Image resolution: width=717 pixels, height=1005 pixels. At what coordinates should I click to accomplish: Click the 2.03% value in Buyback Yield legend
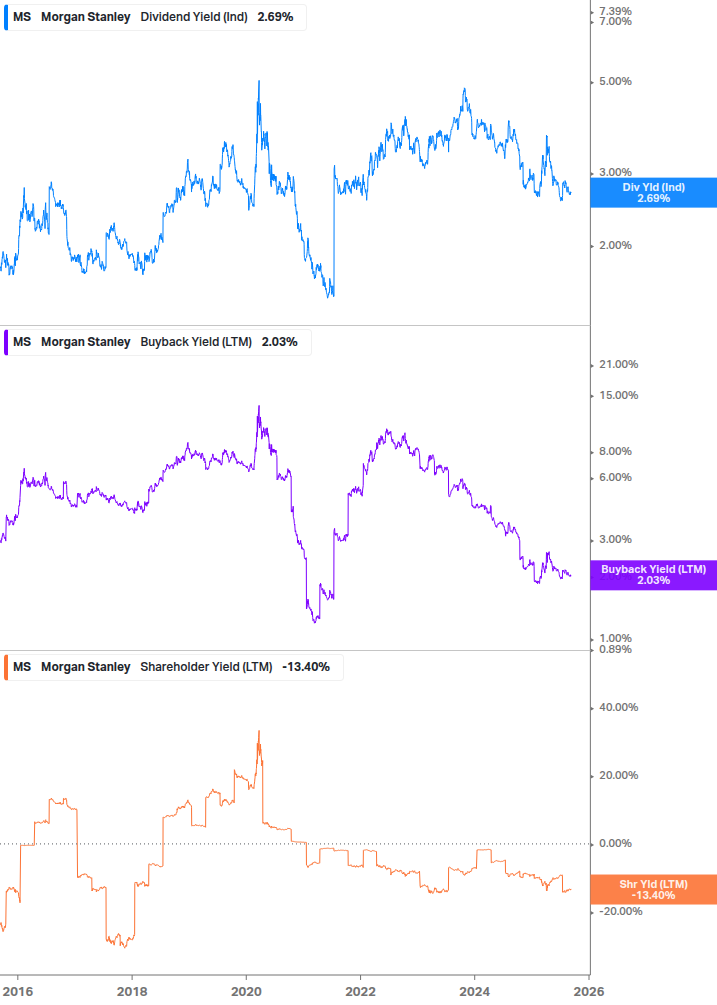click(x=279, y=342)
